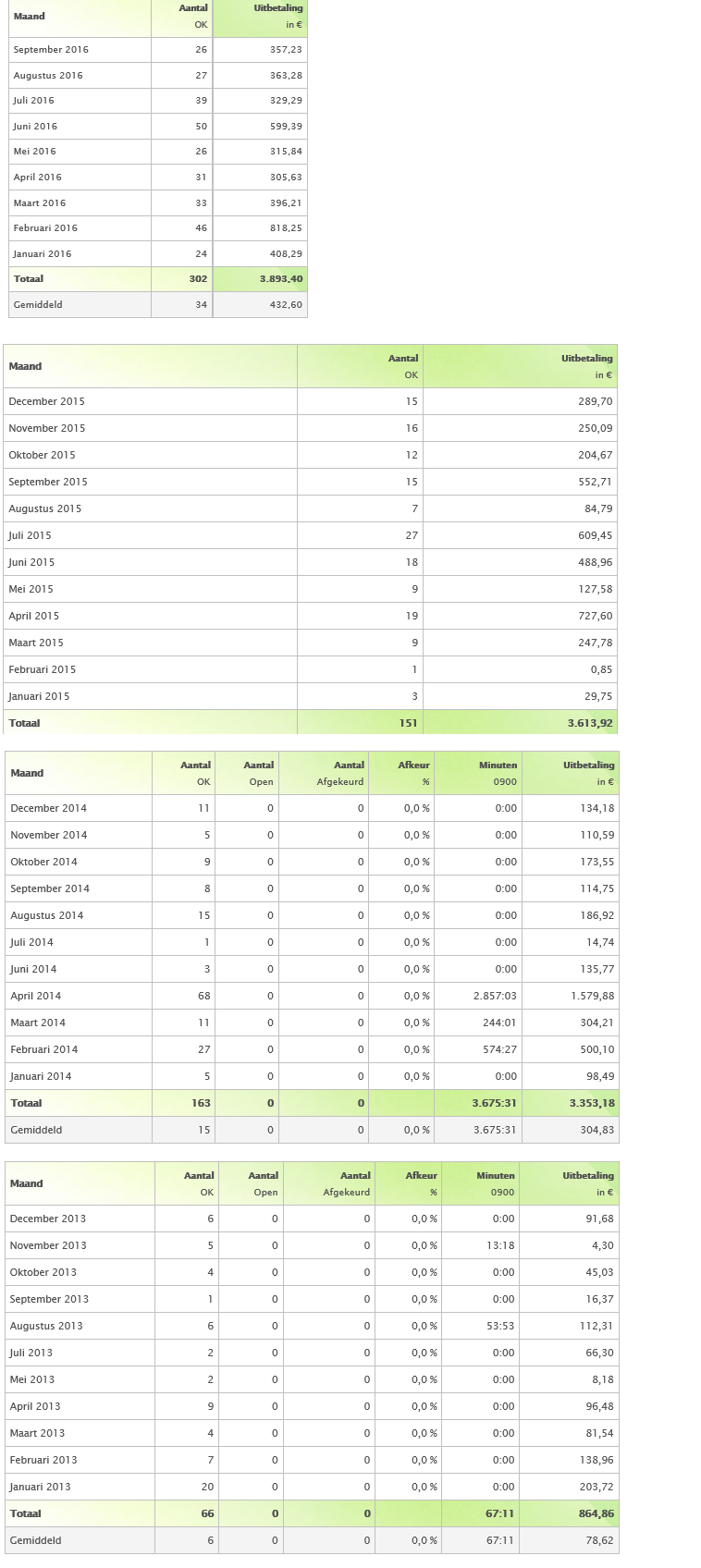Select the Augustus 2013 minutes 53:53
The image size is (701, 1568).
click(500, 1327)
